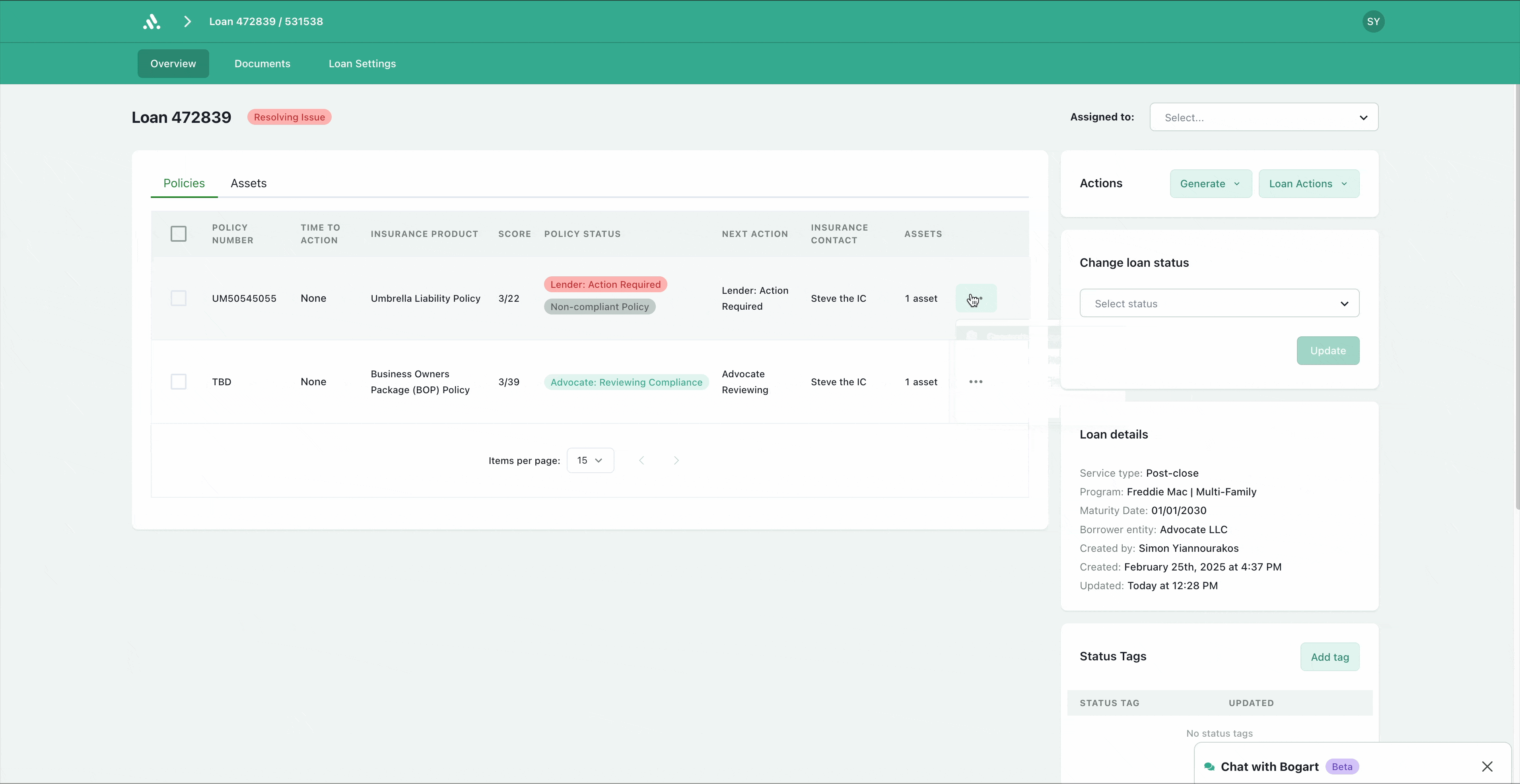Viewport: 1520px width, 784px height.
Task: Click the breadcrumb chevron arrow icon
Action: [187, 22]
